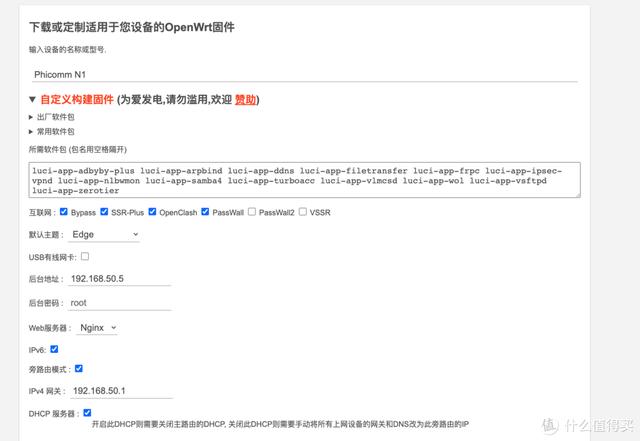Expand the 常用软件包 list
This screenshot has width=640, height=441.
[51, 131]
